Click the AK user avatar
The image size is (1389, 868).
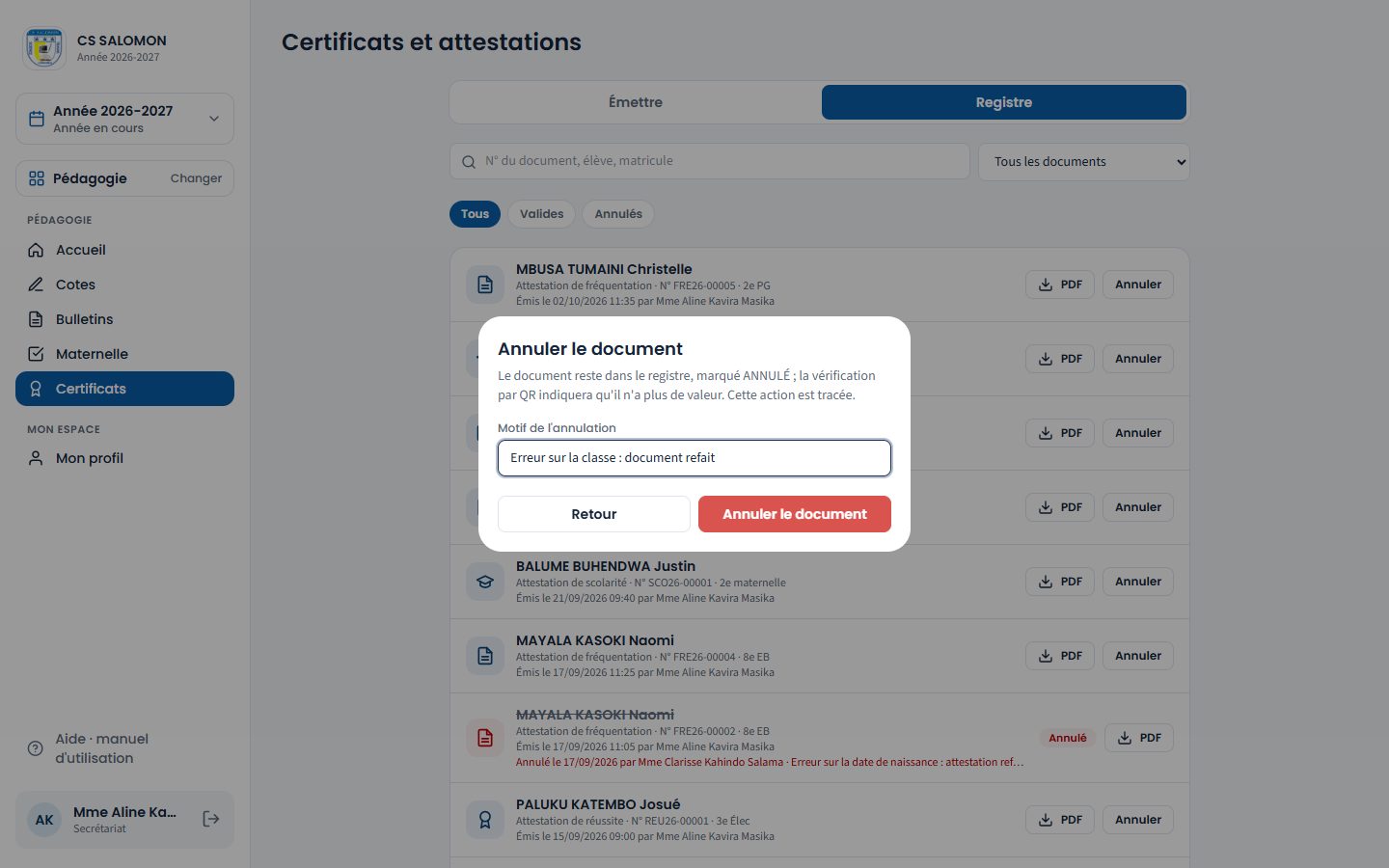[44, 820]
